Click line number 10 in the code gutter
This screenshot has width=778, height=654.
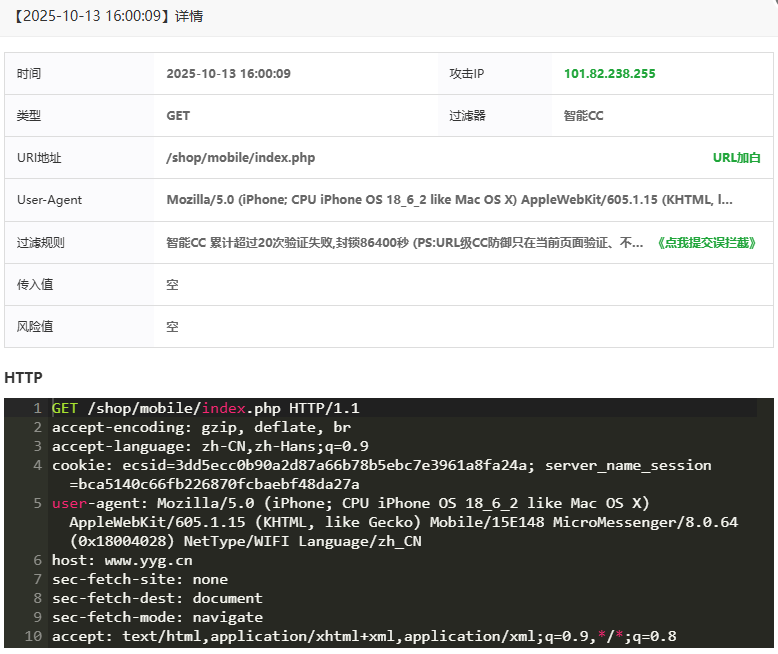[x=34, y=636]
